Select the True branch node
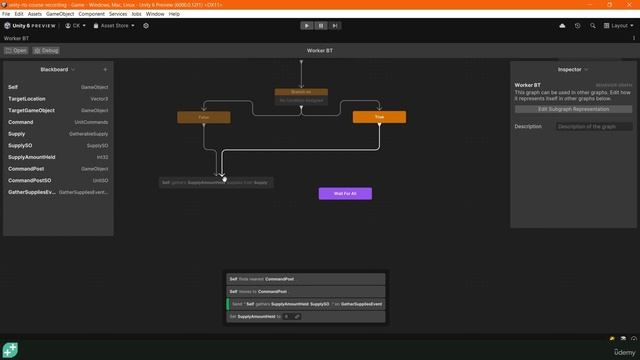The image size is (640, 360). click(379, 117)
